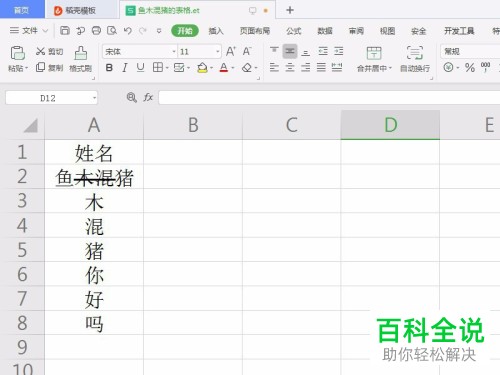Center text horizontally in cell
The width and height of the screenshot is (500, 375).
[x=290, y=68]
